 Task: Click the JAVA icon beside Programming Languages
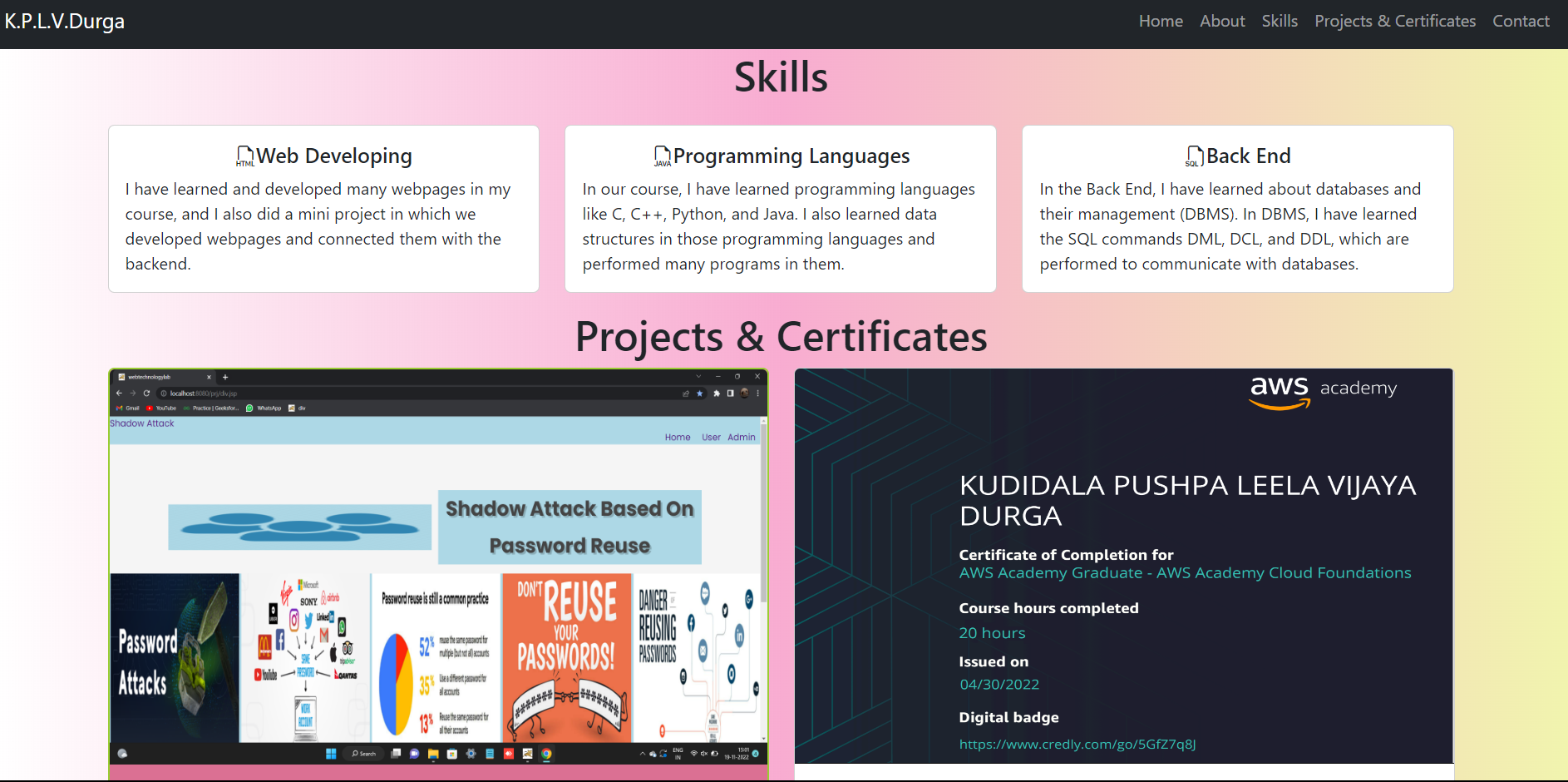pyautogui.click(x=661, y=156)
